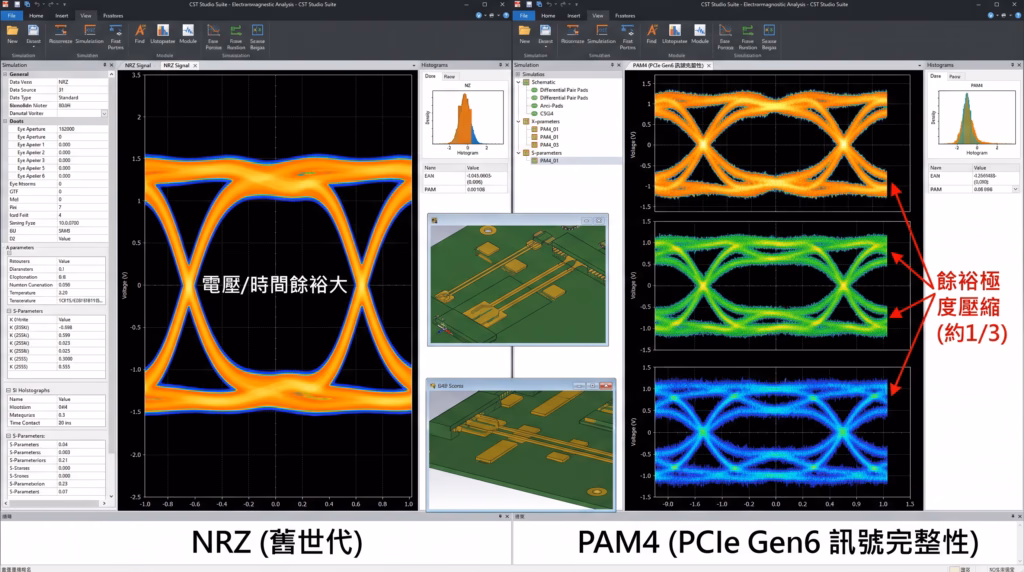The height and width of the screenshot is (572, 1024).
Task: Select the inactive NRZ Signal document tab
Action: [138, 65]
